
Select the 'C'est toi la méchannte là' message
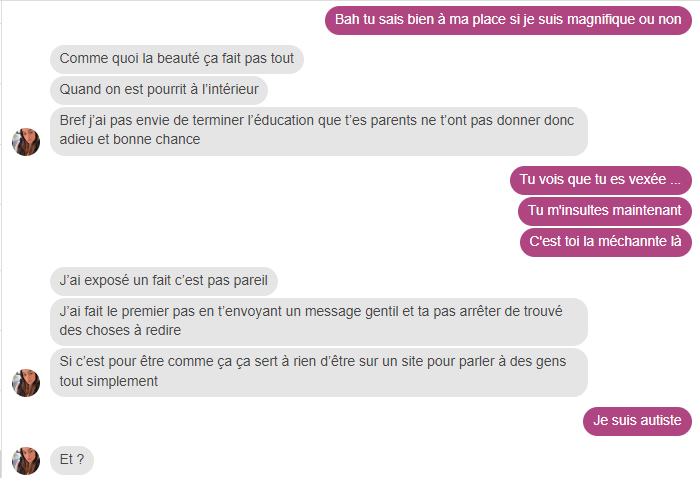(605, 242)
